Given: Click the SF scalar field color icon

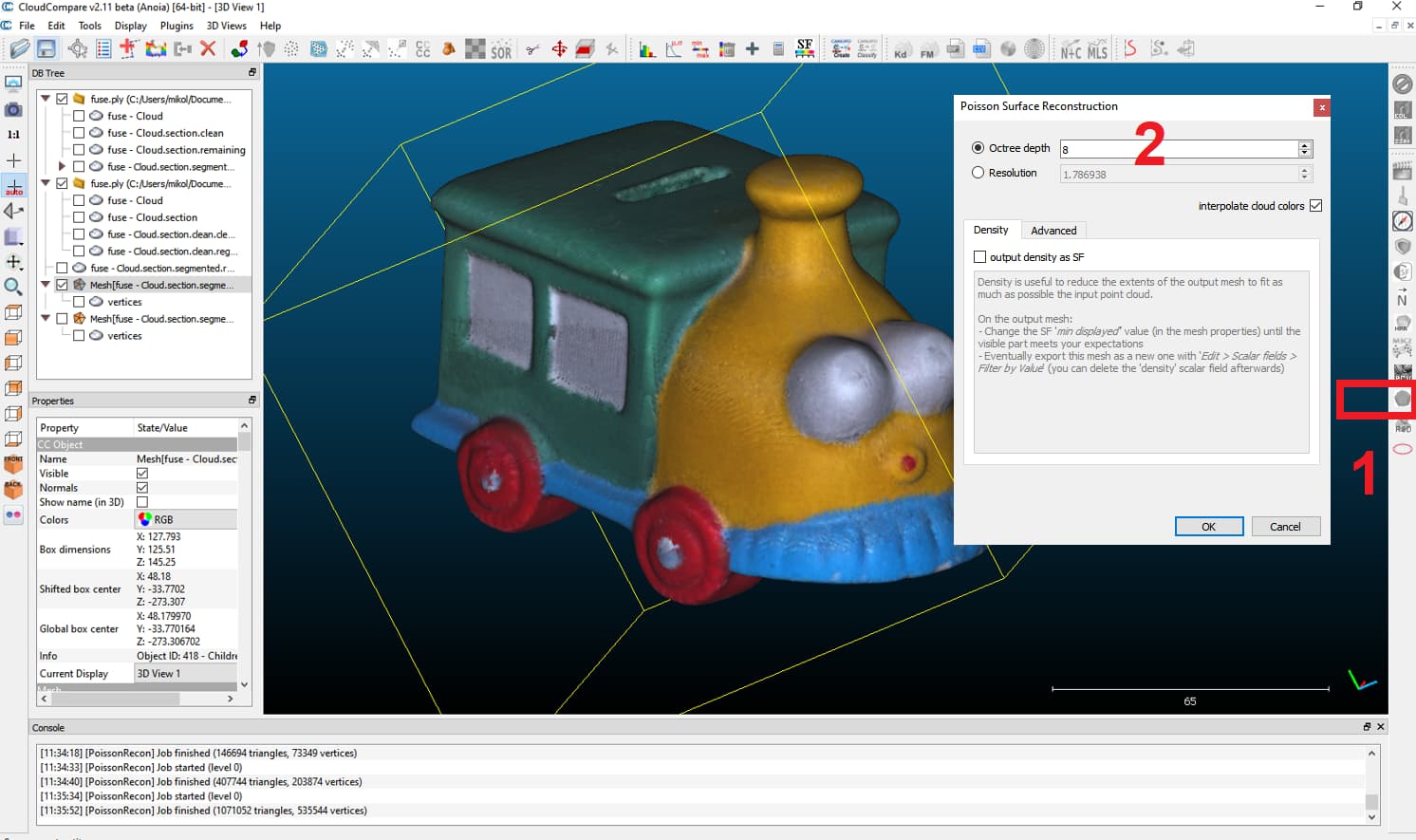Looking at the screenshot, I should [805, 49].
